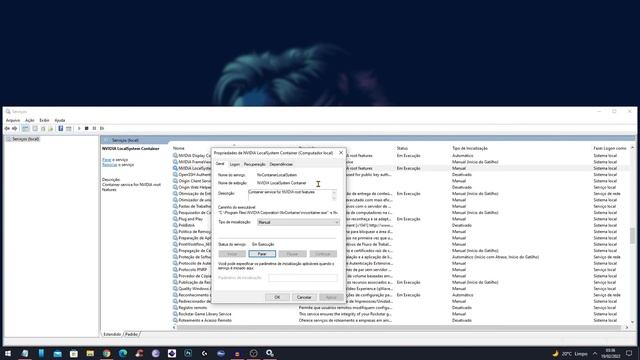640x360 pixels.
Task: Switch to the Dependências tab
Action: click(x=281, y=164)
